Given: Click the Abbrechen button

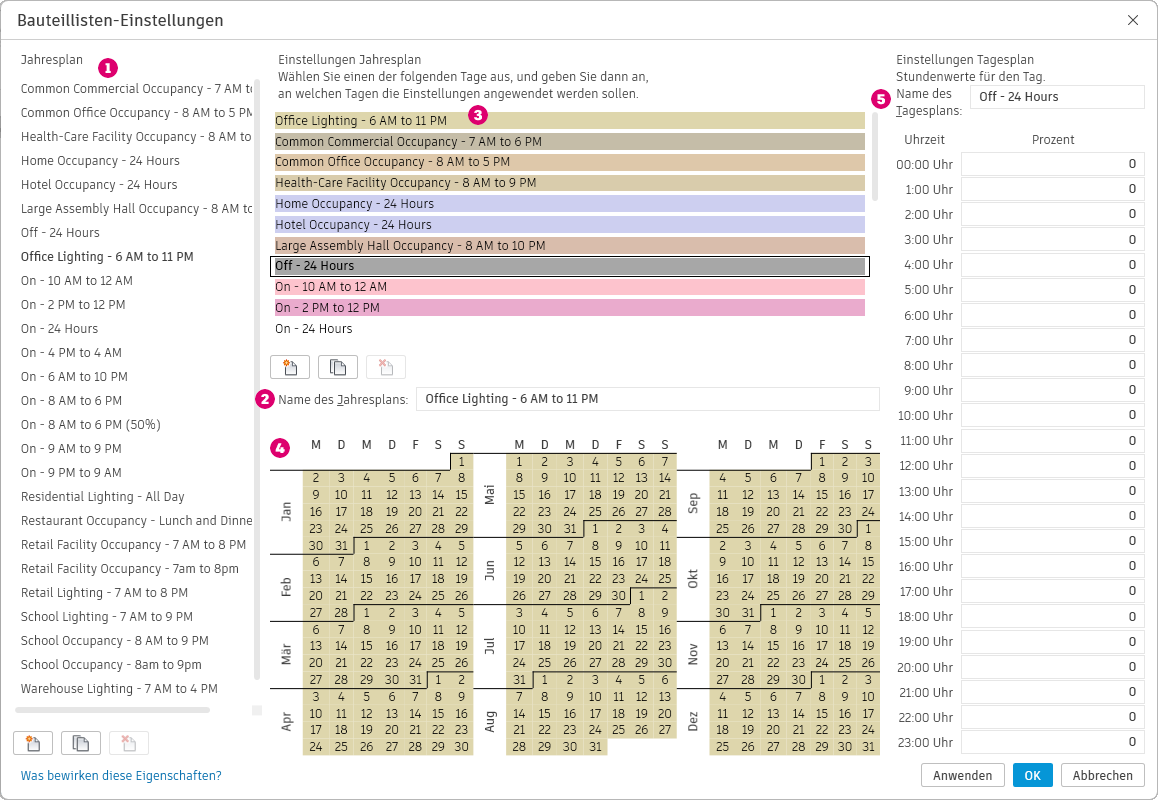Looking at the screenshot, I should coord(1103,775).
